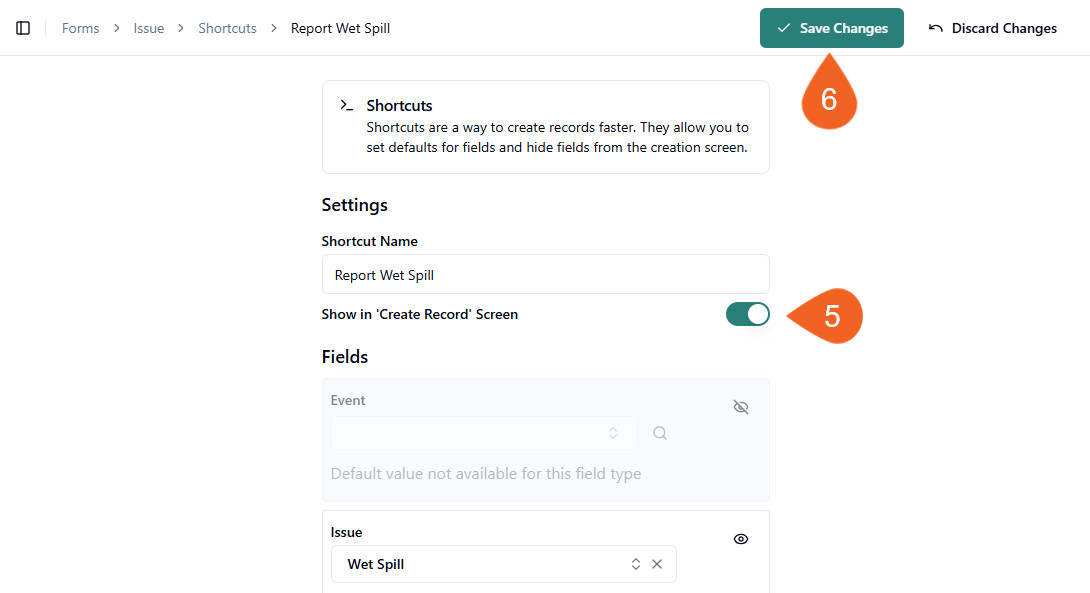Image resolution: width=1090 pixels, height=593 pixels.
Task: Open the Issue dropdown showing Wet Spill
Action: [x=503, y=564]
